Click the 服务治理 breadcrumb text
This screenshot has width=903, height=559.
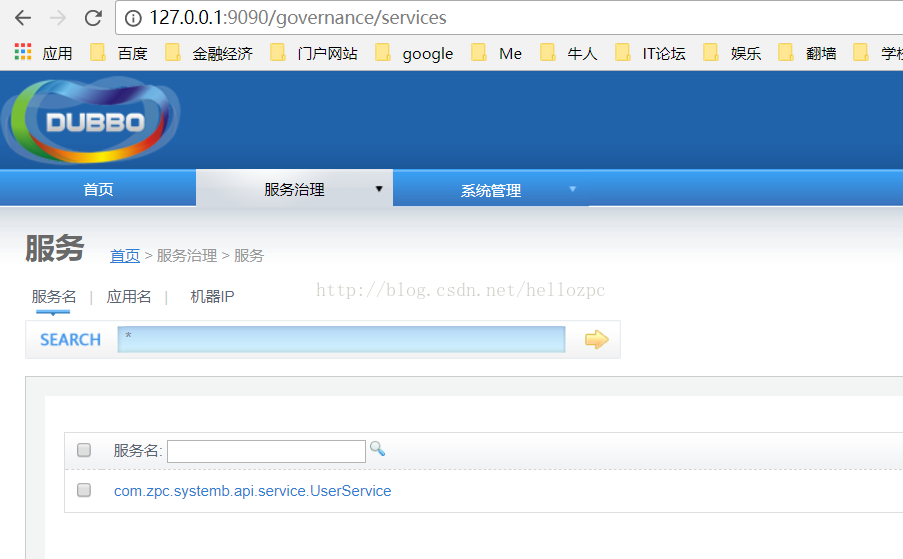click(187, 256)
